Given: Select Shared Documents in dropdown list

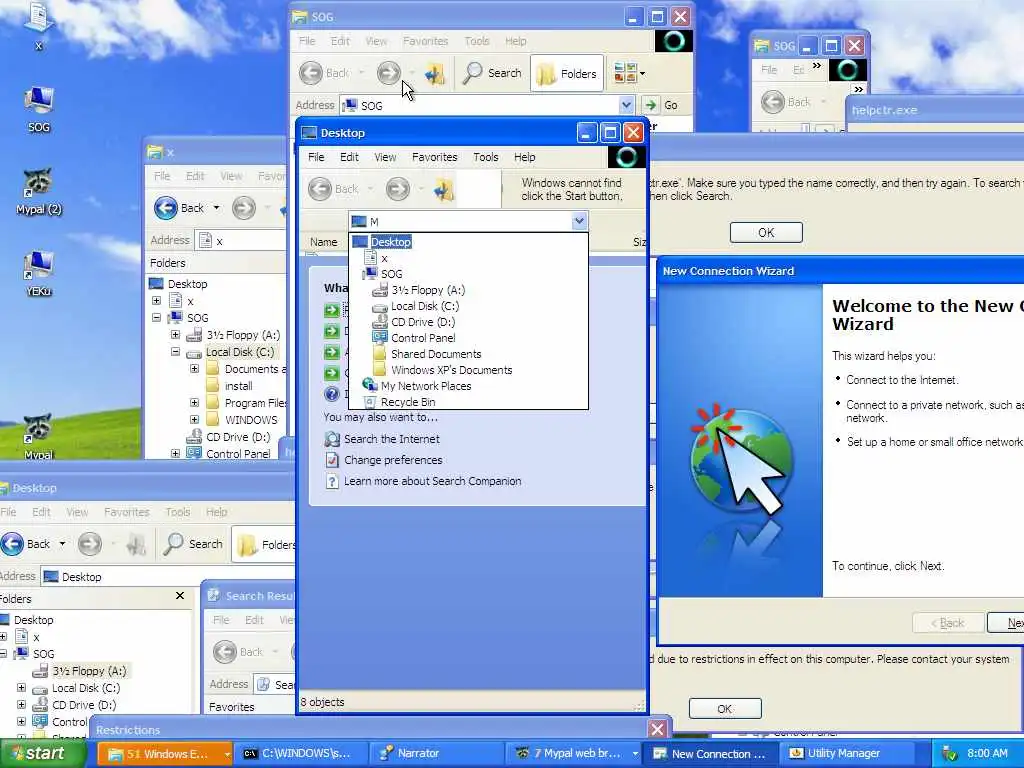Looking at the screenshot, I should pyautogui.click(x=436, y=354).
